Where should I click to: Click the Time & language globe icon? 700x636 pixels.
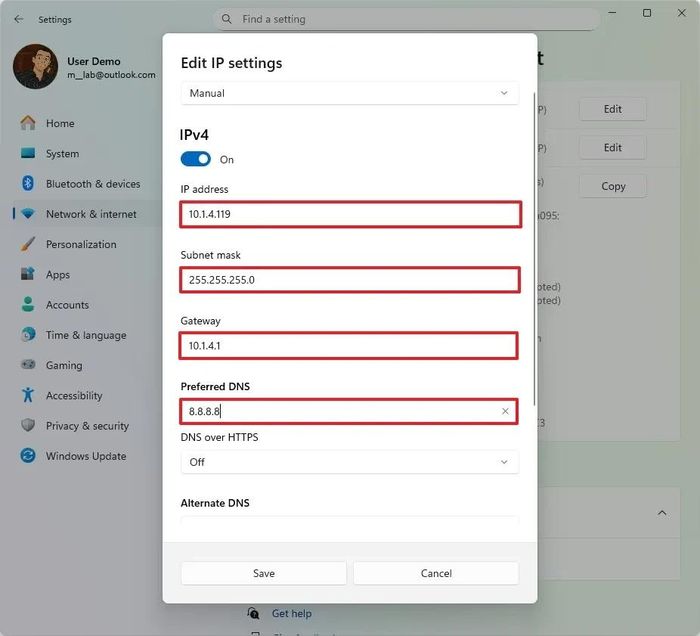point(28,335)
